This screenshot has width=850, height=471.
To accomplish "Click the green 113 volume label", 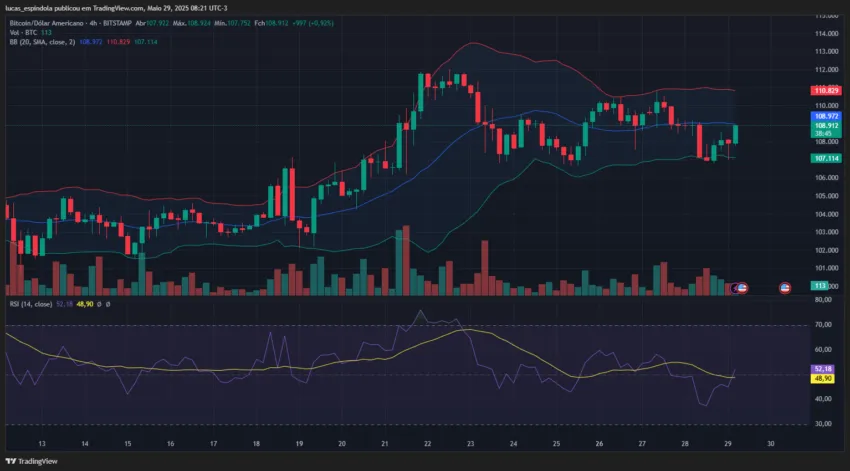I will (820, 286).
